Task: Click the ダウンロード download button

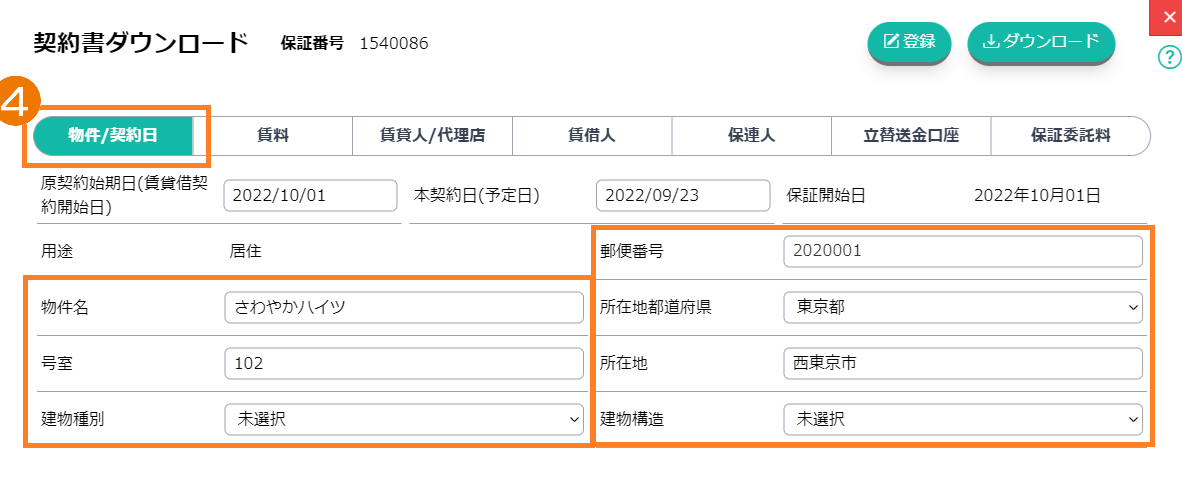Action: point(1041,42)
